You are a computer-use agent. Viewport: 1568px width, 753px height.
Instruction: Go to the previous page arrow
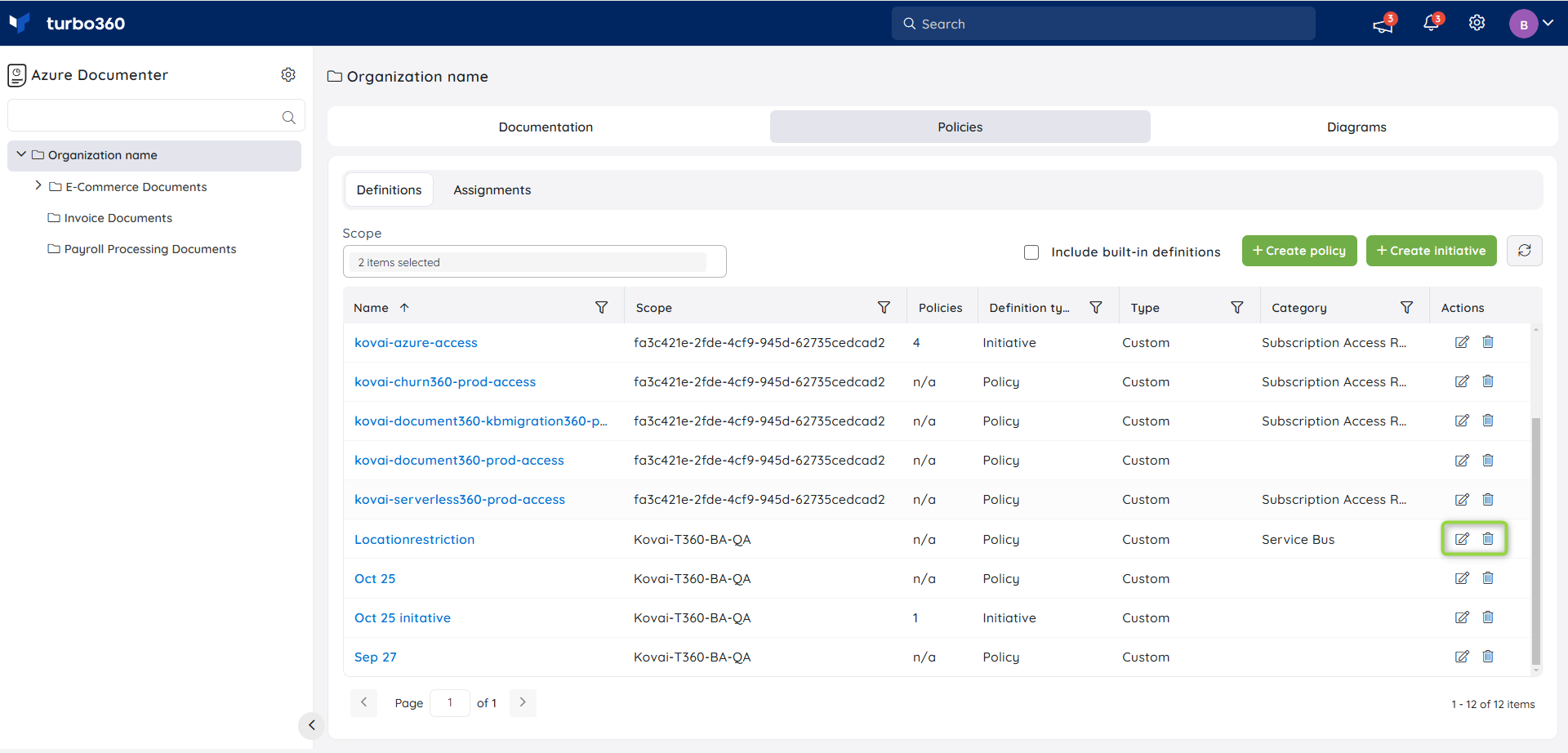click(363, 702)
